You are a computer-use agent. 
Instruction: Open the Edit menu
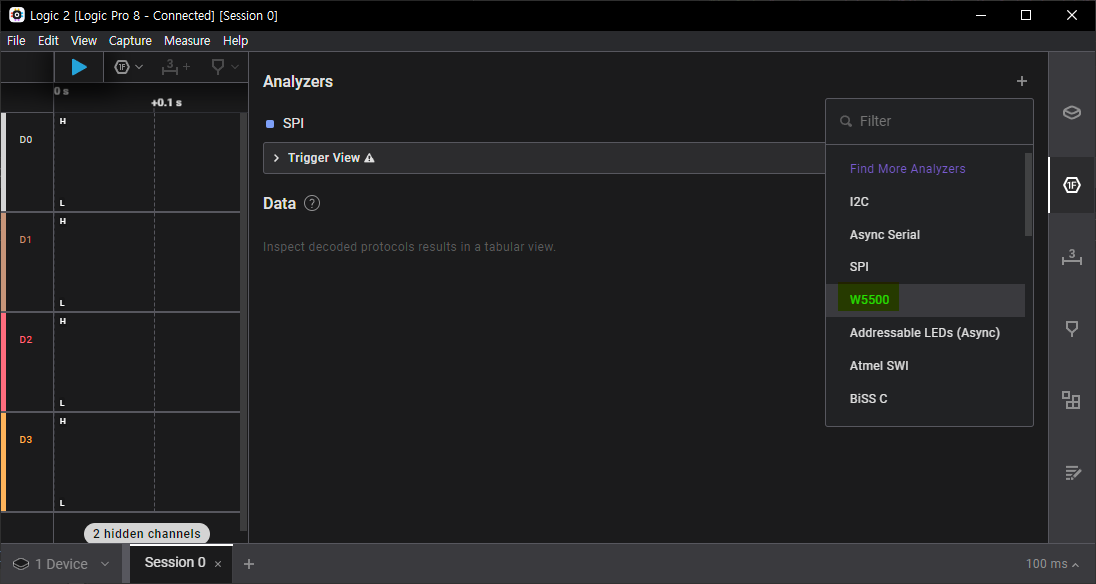48,41
